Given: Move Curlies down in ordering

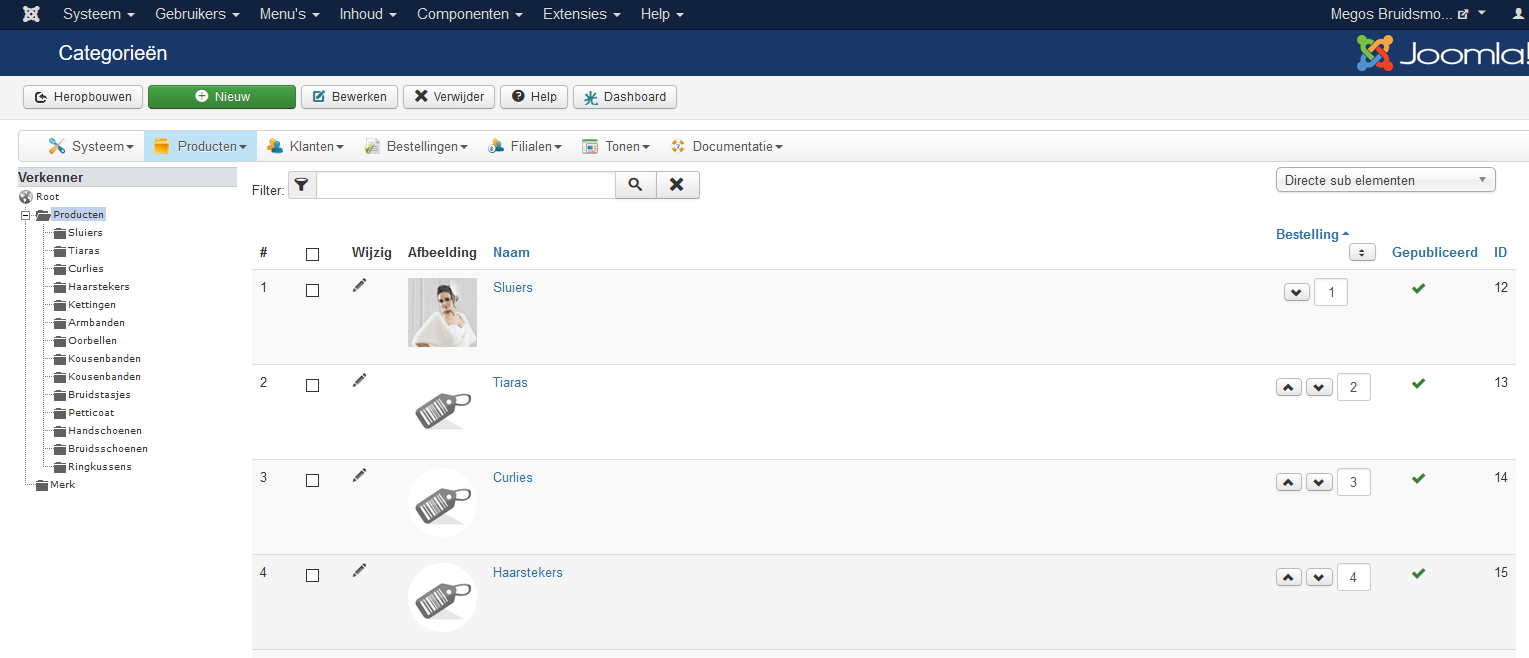Looking at the screenshot, I should click(1320, 482).
